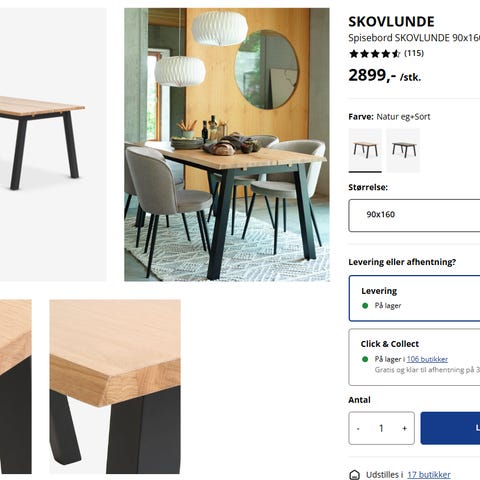
Task: Open the 17 butikker link
Action: pyautogui.click(x=429, y=475)
